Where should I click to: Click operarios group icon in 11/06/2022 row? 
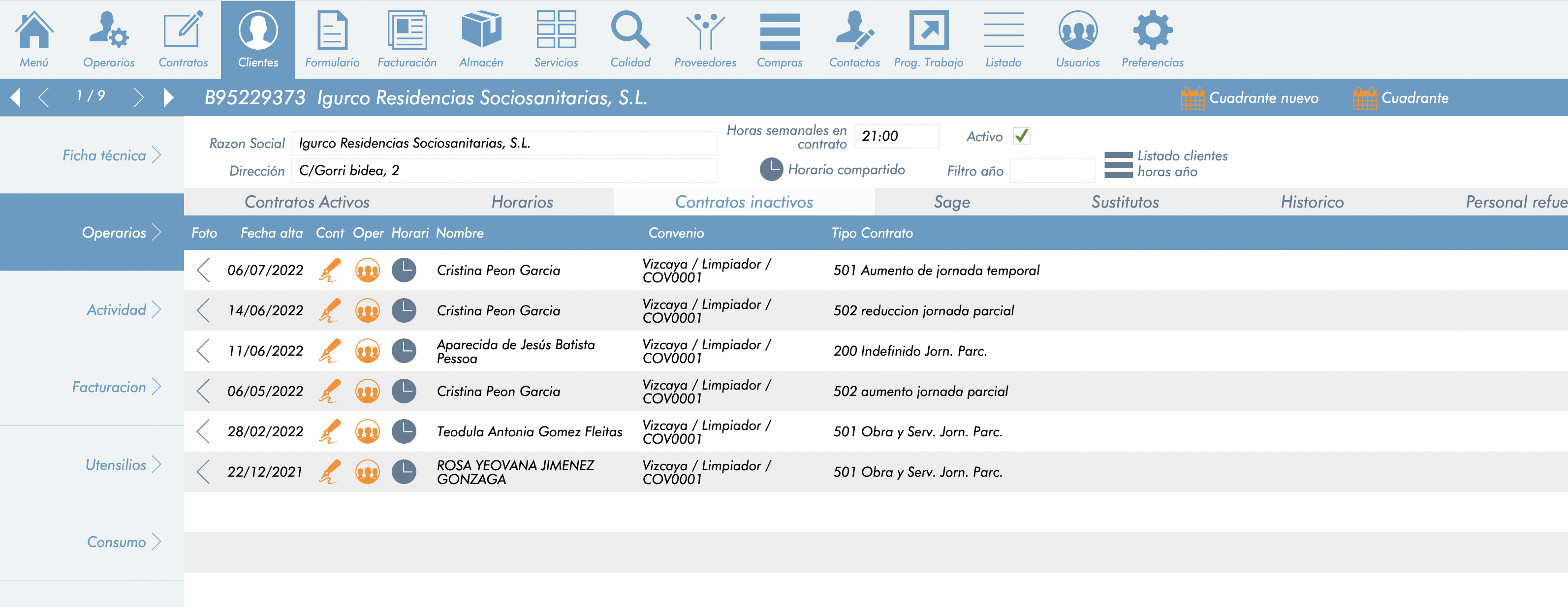367,351
